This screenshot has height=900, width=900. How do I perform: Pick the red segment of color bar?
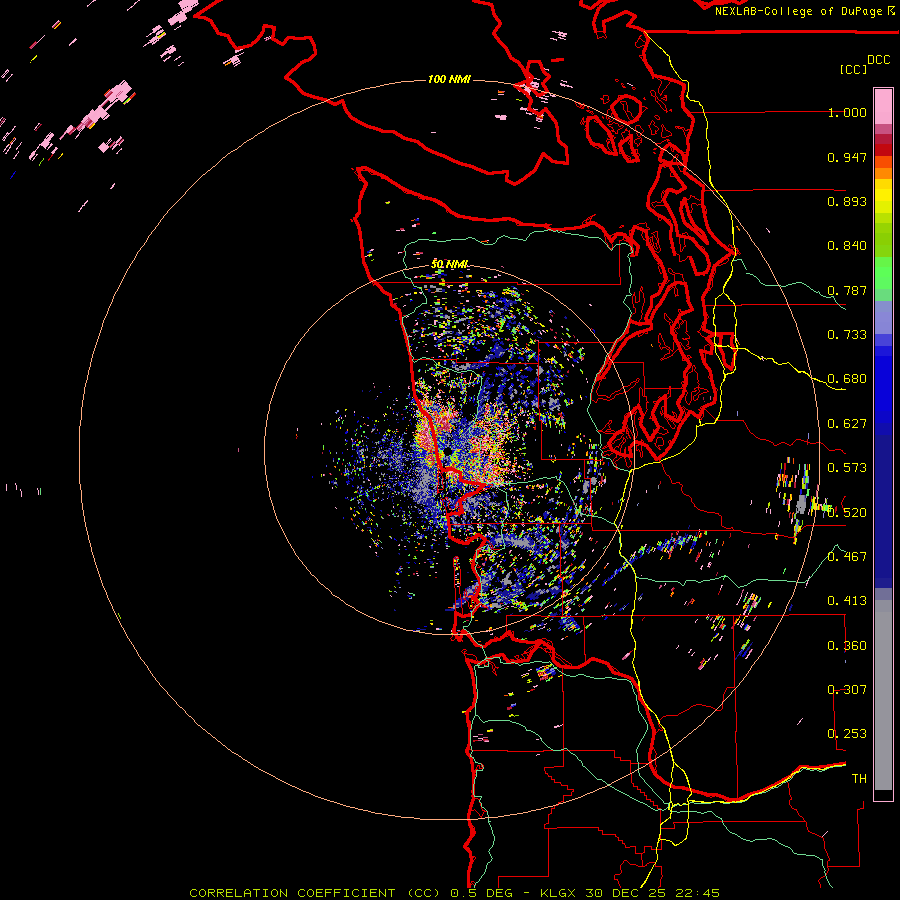(883, 150)
